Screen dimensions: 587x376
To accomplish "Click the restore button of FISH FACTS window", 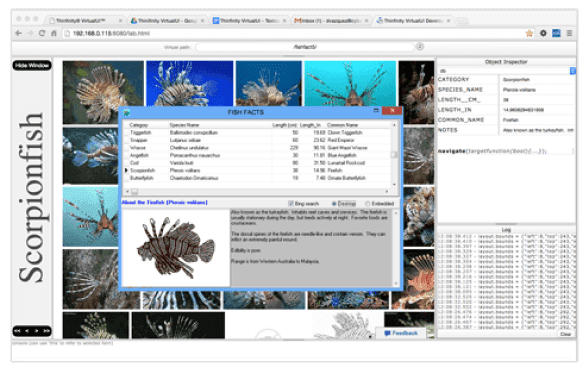I will point(376,110).
